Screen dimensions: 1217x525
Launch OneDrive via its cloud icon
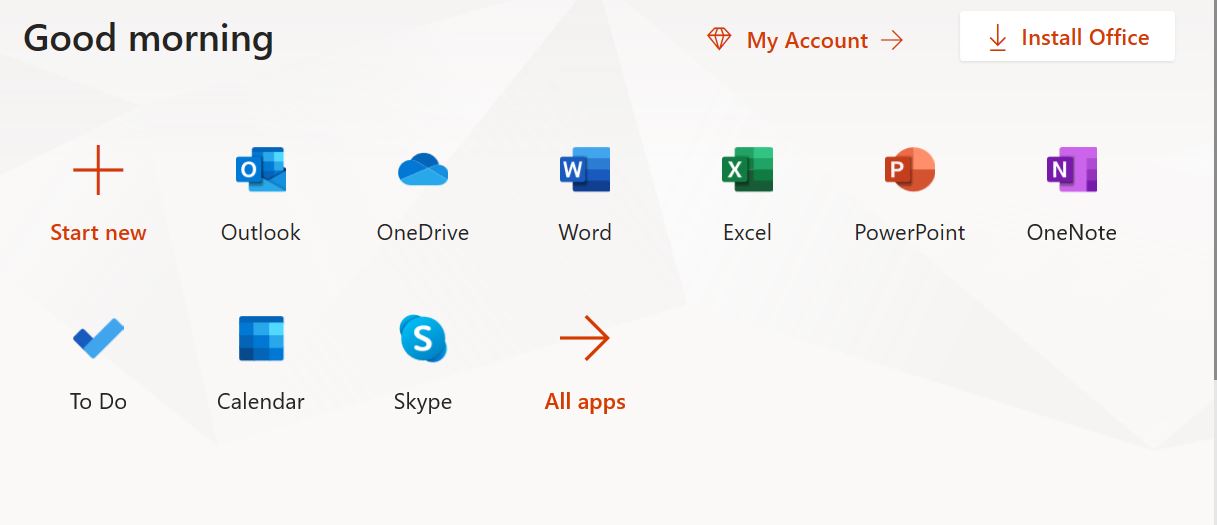[x=423, y=170]
